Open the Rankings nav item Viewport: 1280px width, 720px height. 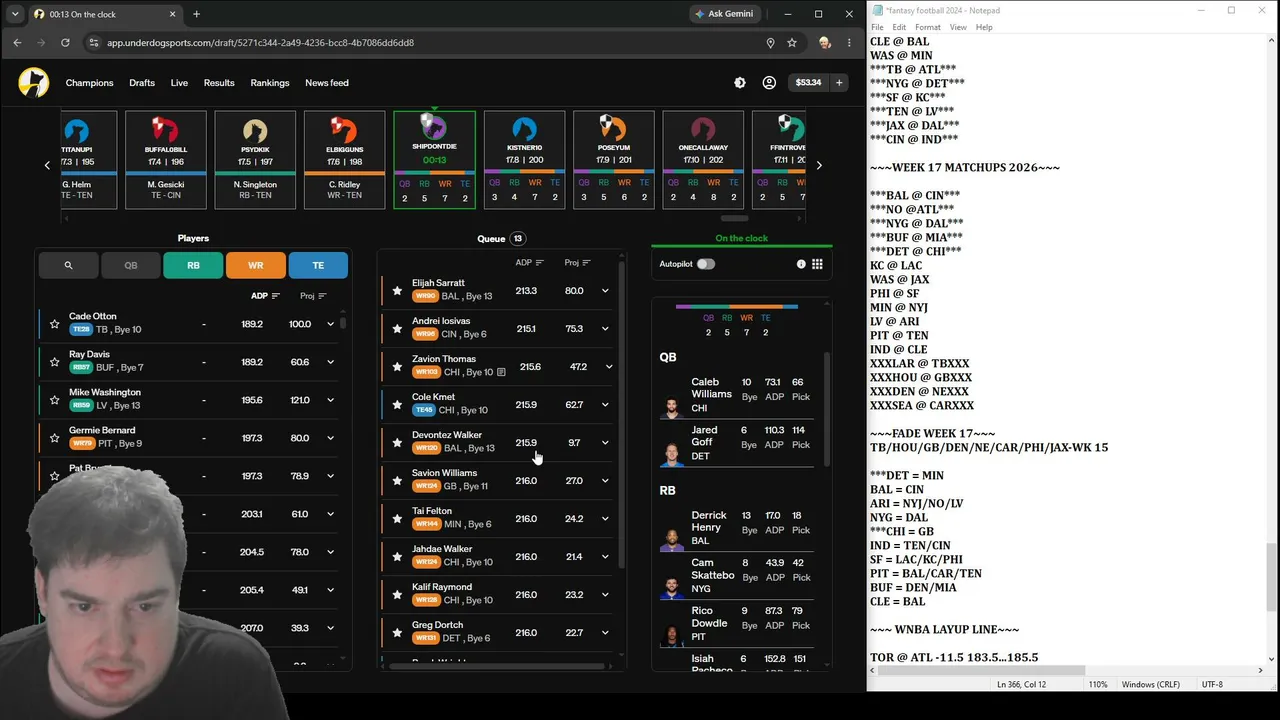coord(270,83)
